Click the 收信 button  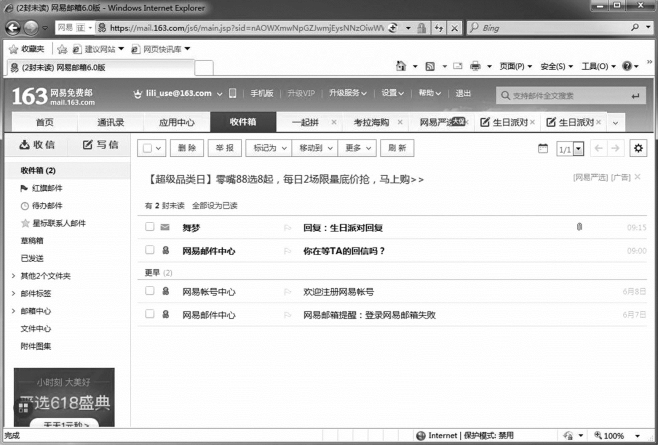(37, 145)
